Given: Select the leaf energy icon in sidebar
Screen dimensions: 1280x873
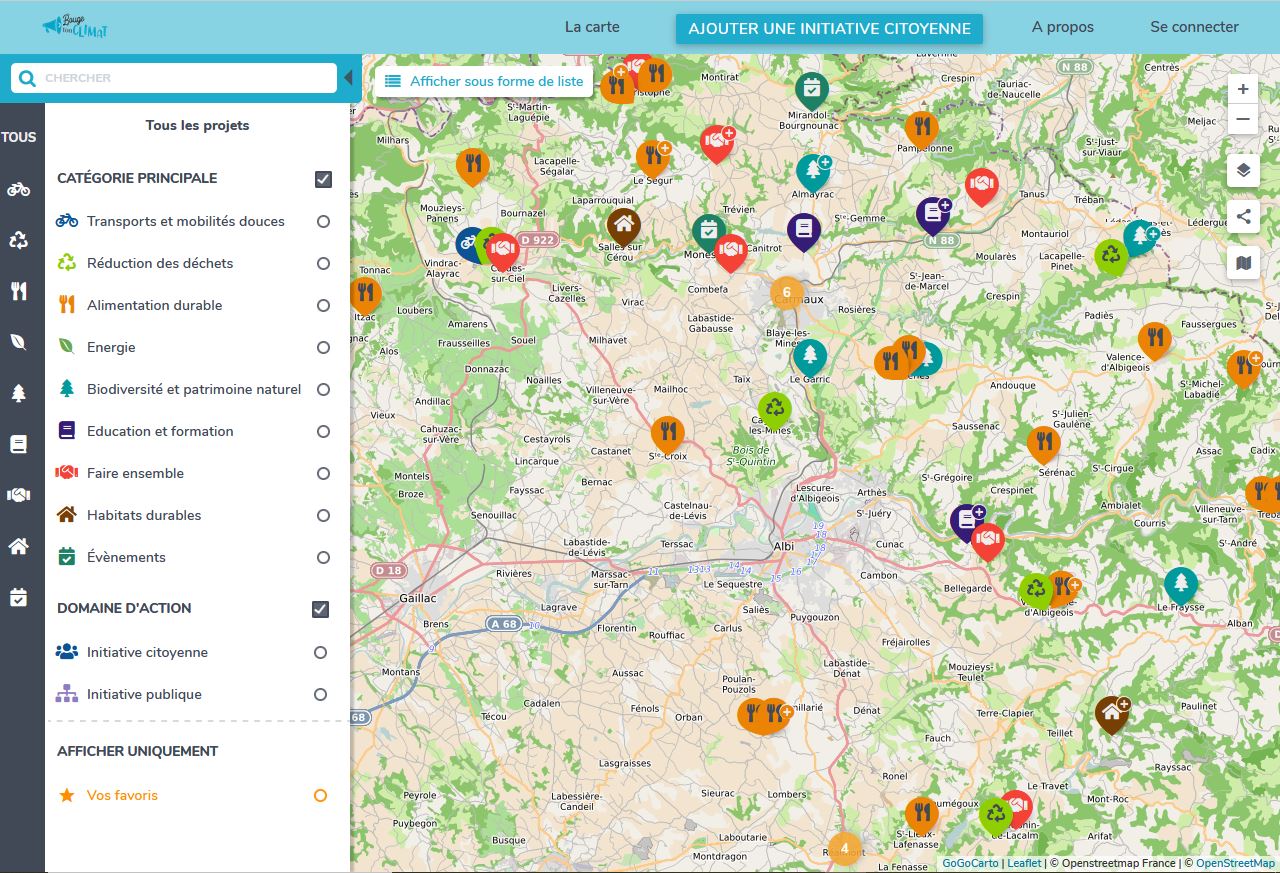Looking at the screenshot, I should (18, 342).
